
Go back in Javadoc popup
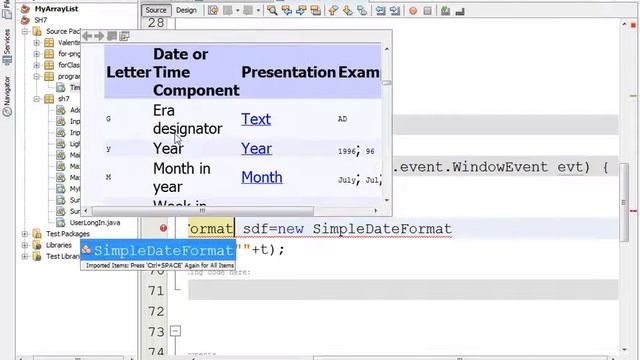[87, 36]
